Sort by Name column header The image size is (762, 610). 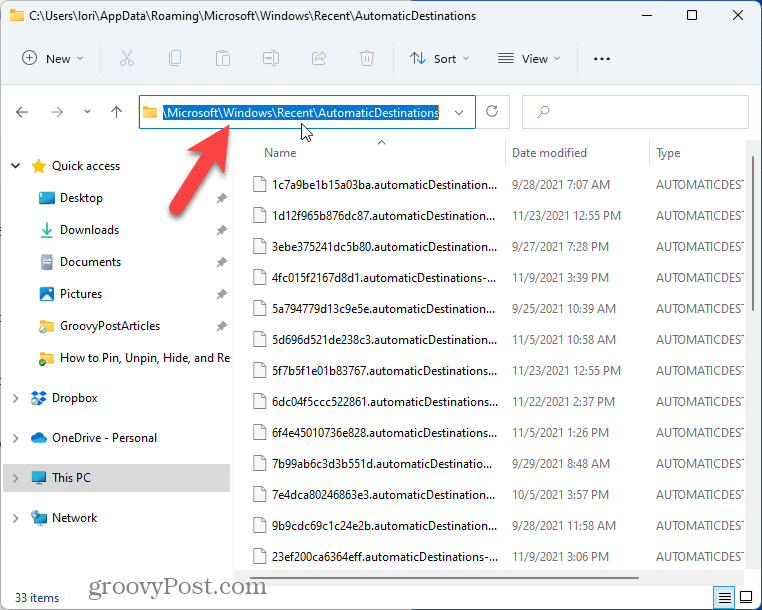[x=280, y=153]
